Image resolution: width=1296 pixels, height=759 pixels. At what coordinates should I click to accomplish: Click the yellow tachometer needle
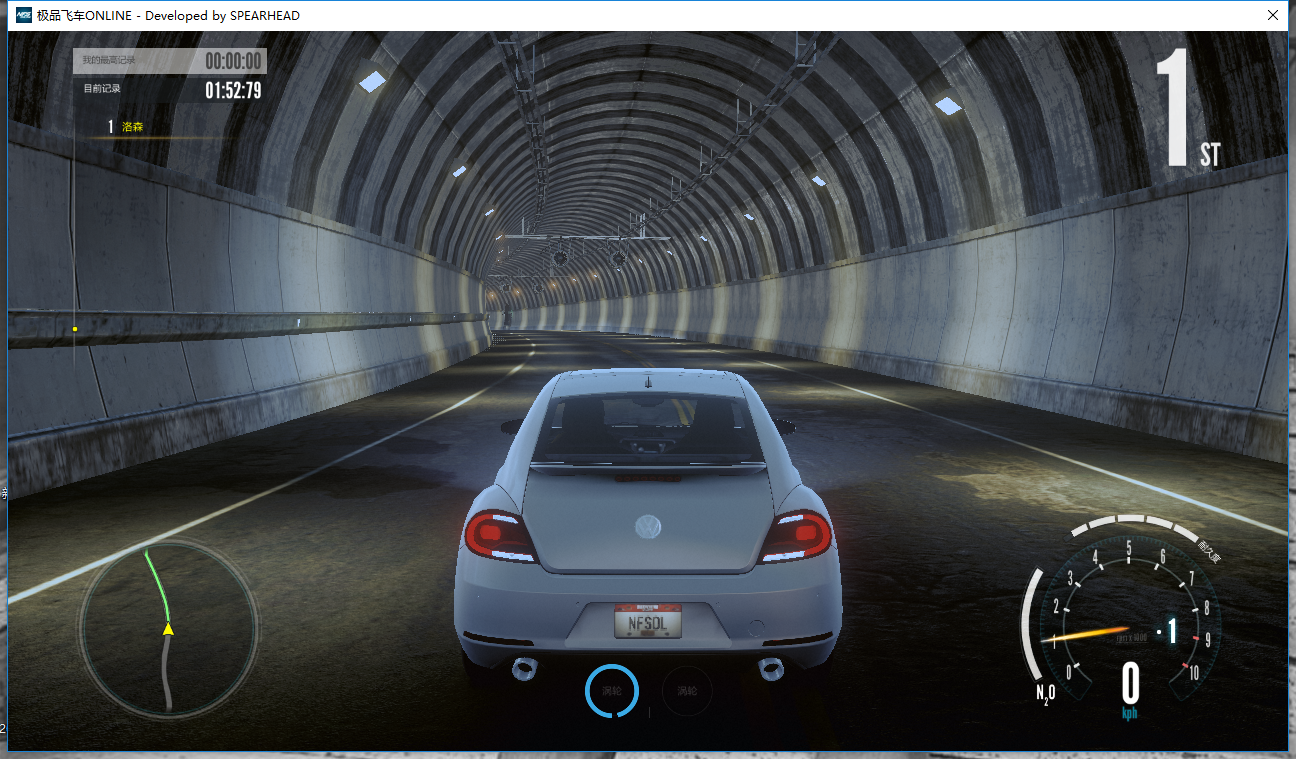[x=1086, y=633]
